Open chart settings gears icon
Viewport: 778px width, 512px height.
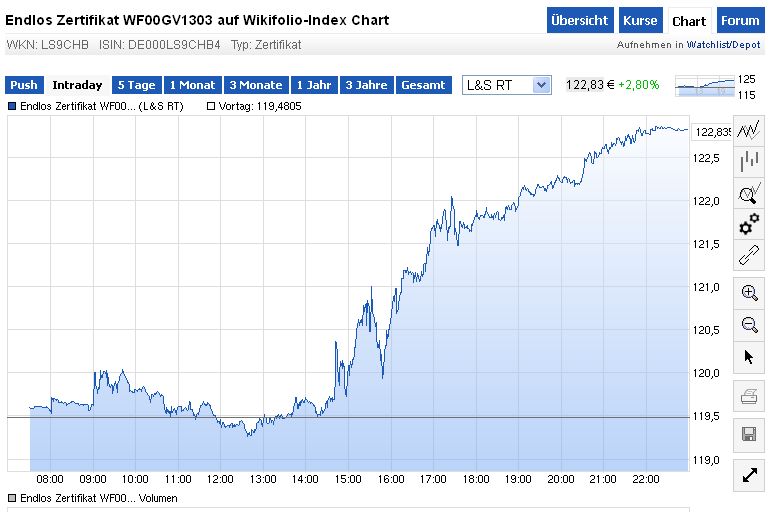[749, 225]
